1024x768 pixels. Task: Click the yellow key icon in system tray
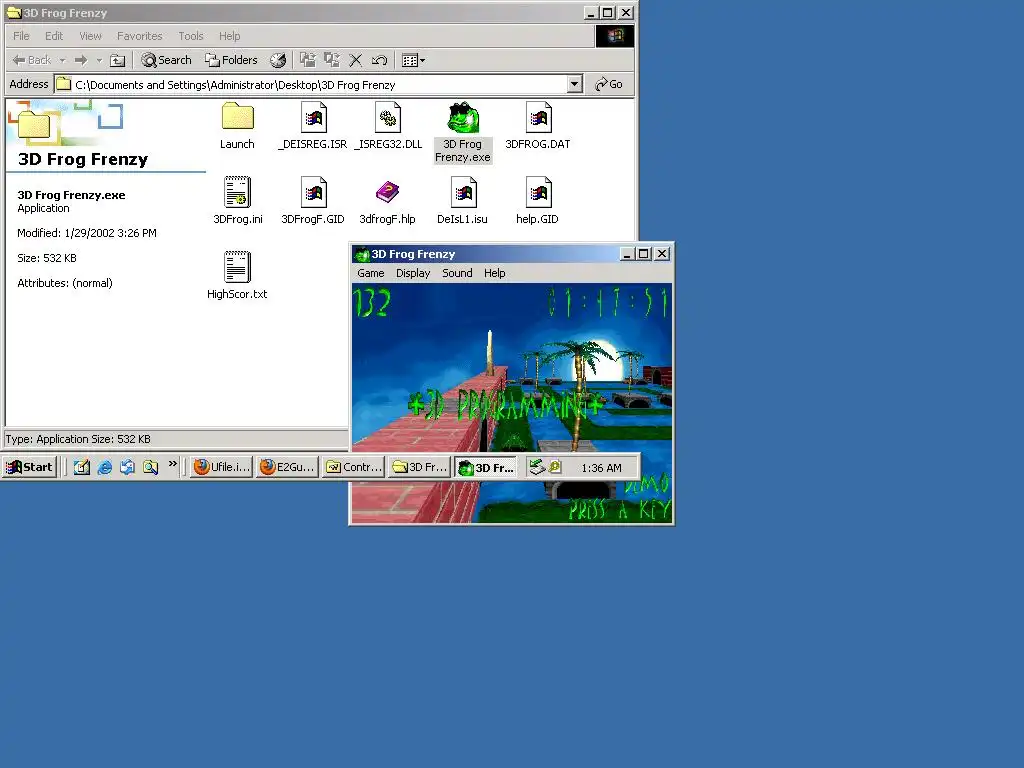[x=554, y=466]
